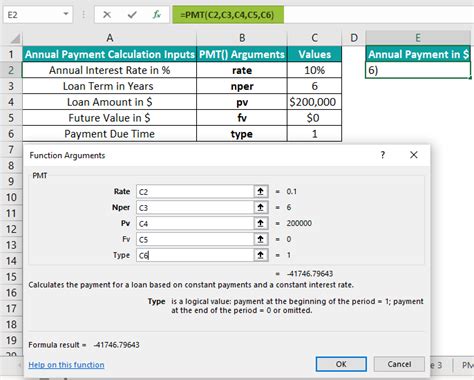Select row 3 header
Screen dimensions: 474x380
pos(11,86)
